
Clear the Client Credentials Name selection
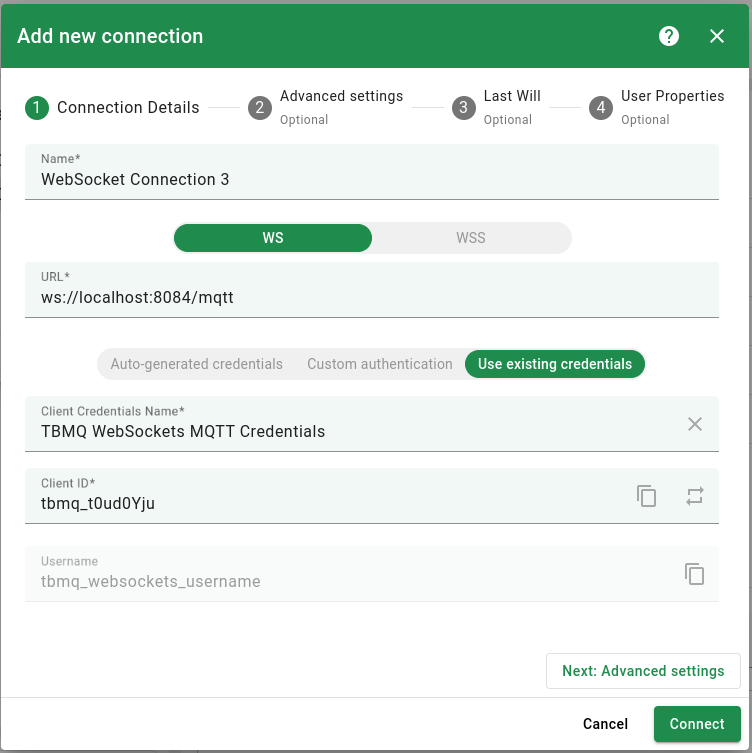(x=695, y=424)
